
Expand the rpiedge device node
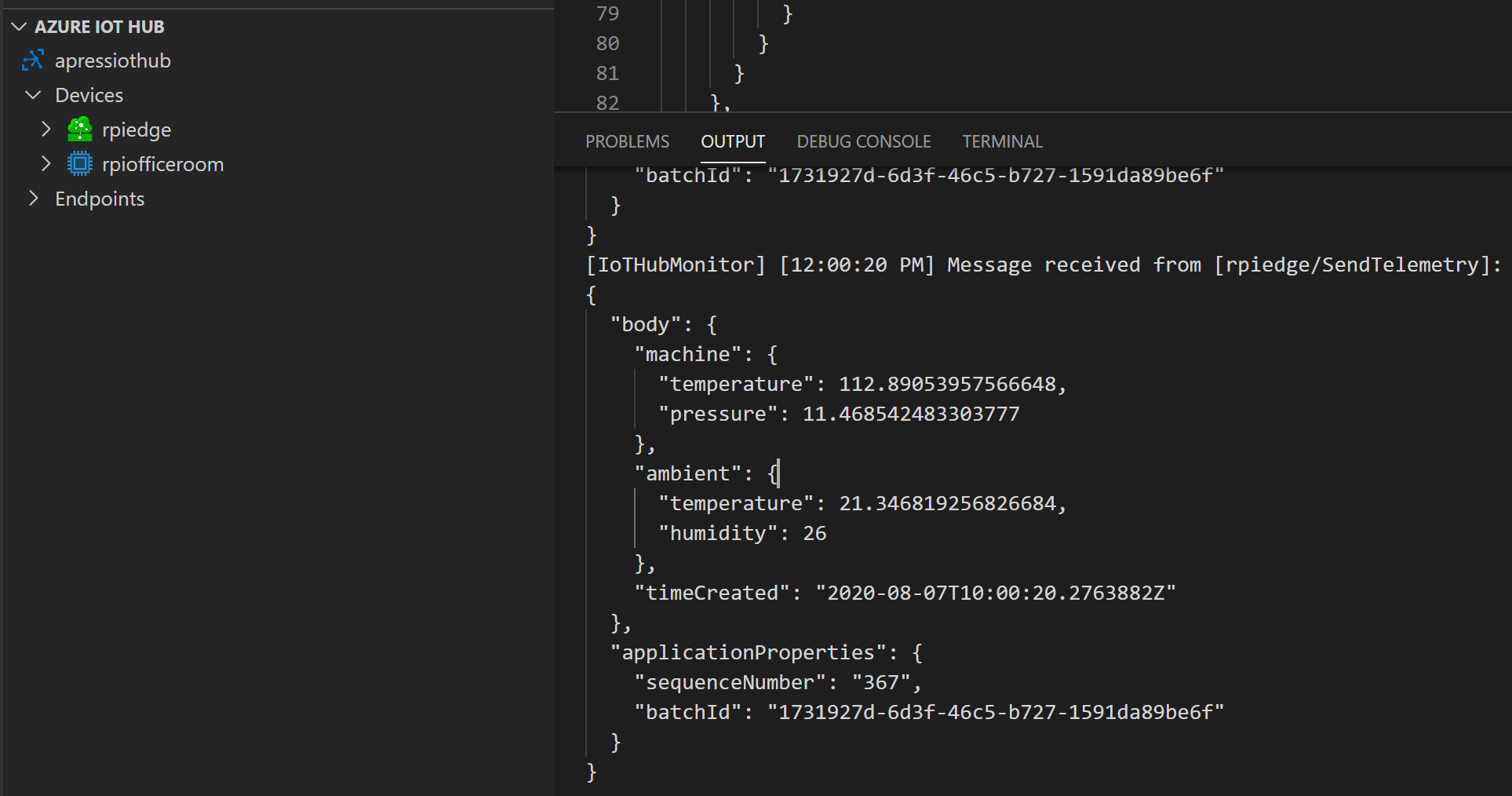tap(46, 130)
